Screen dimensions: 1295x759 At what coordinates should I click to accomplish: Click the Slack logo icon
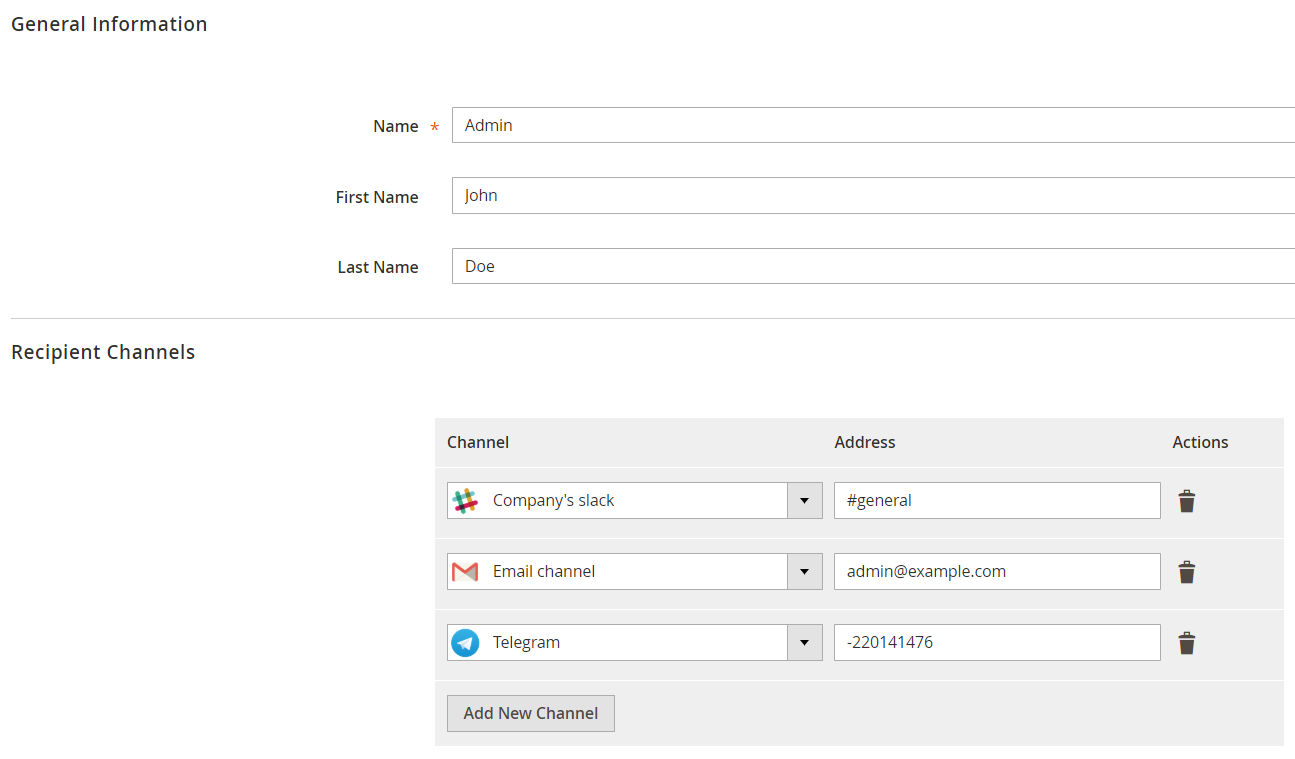[465, 501]
